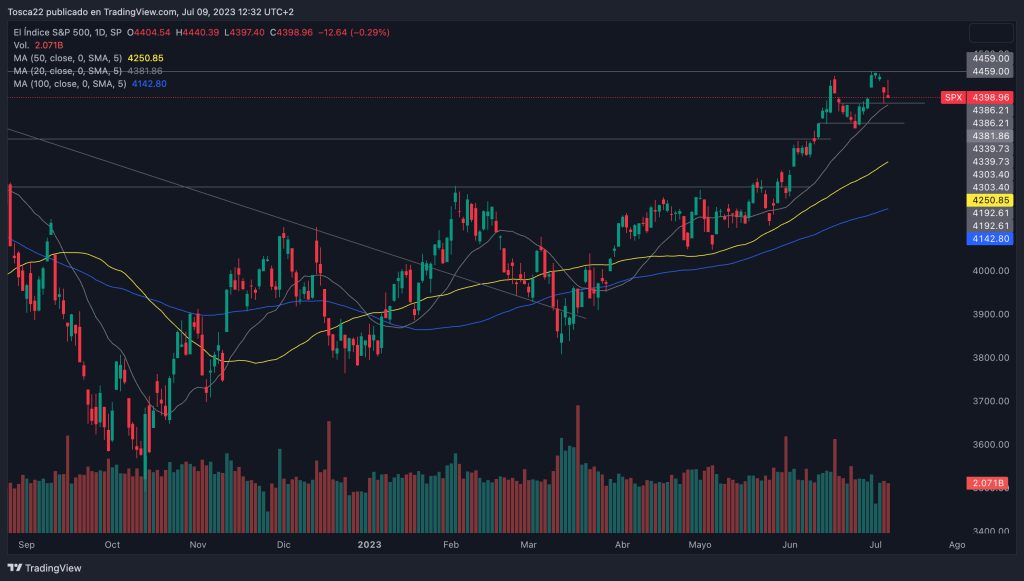Click the red 4398.96 current price label
This screenshot has width=1024, height=581.
(990, 97)
